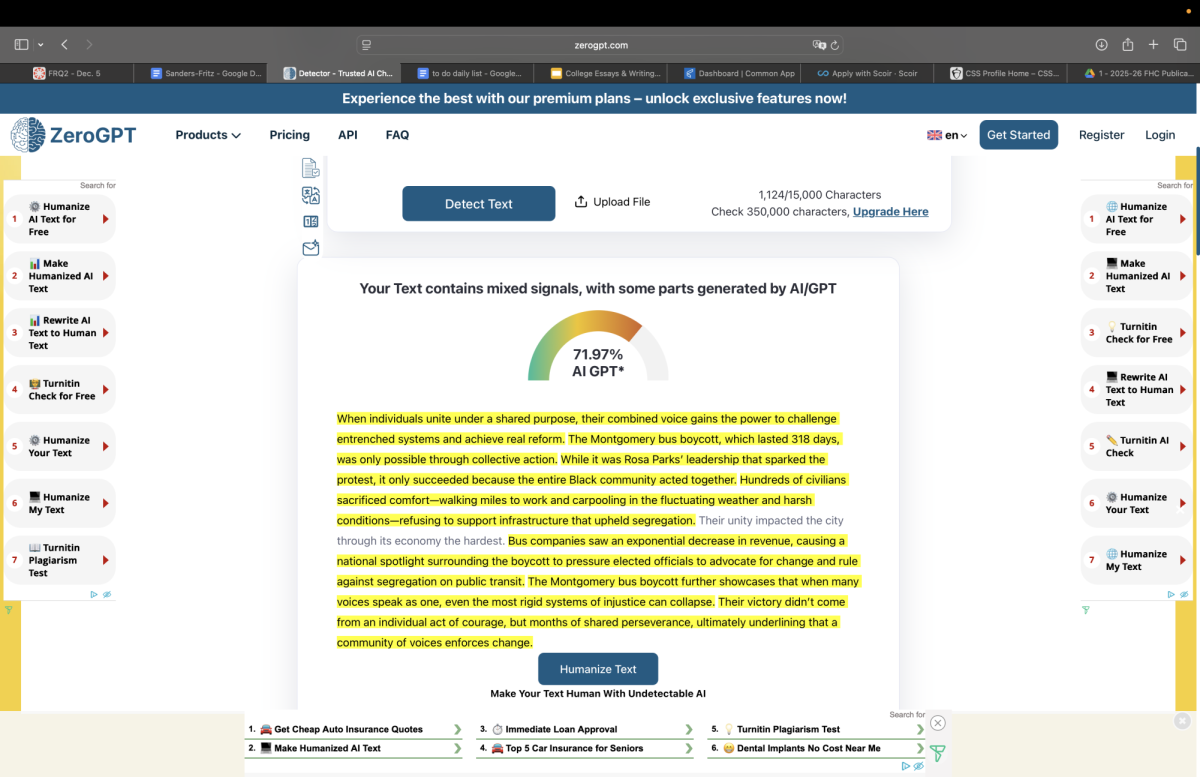Switch to the Sanders-Fritz Google Doc tab
The image size is (1200, 777).
tap(200, 73)
